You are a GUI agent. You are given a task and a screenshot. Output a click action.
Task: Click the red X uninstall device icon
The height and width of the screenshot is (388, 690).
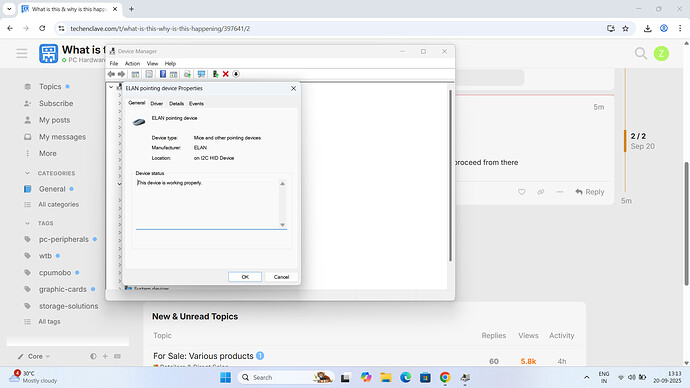pos(225,74)
